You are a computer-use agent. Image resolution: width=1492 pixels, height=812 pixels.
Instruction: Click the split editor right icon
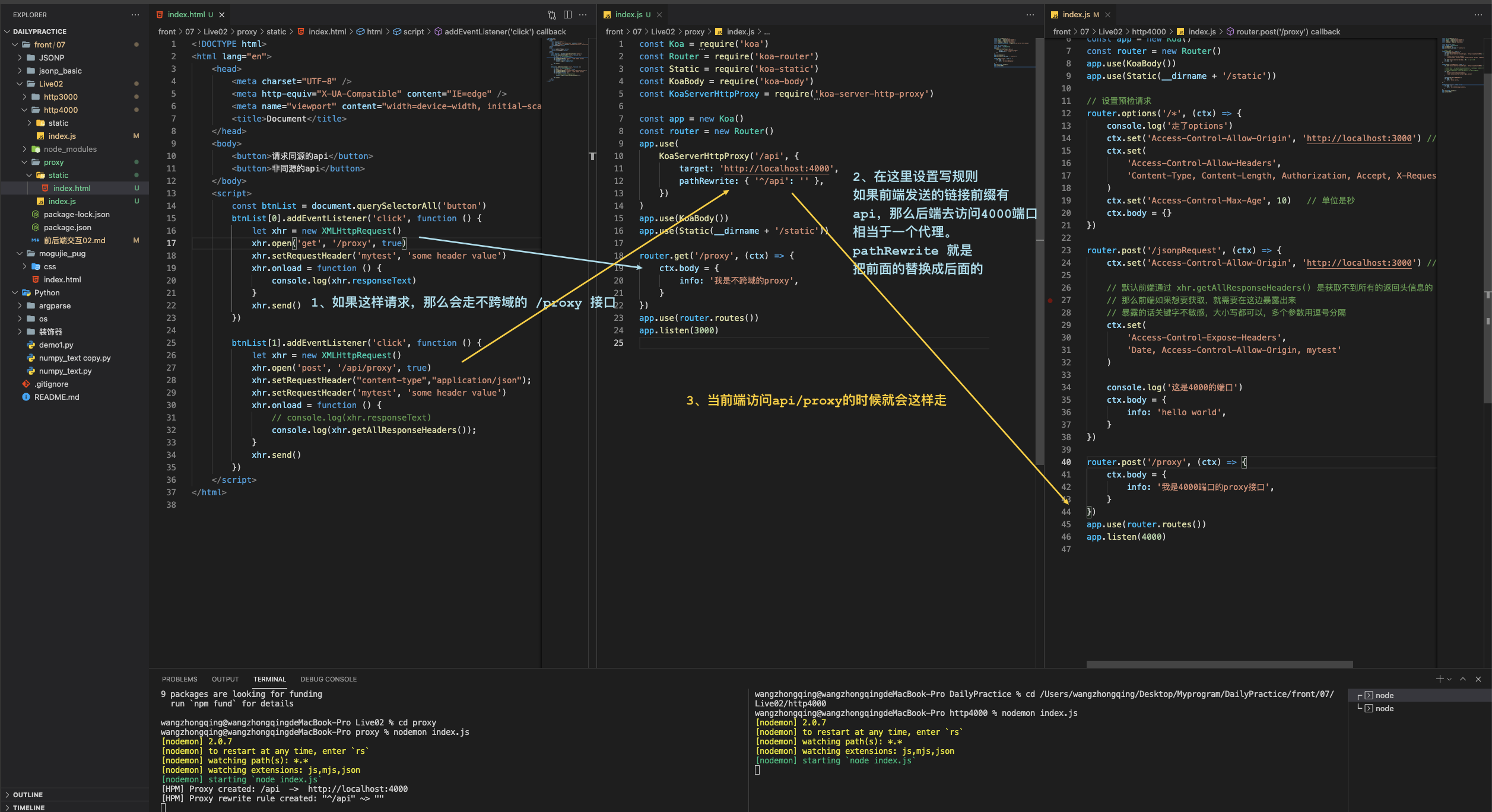coord(567,15)
